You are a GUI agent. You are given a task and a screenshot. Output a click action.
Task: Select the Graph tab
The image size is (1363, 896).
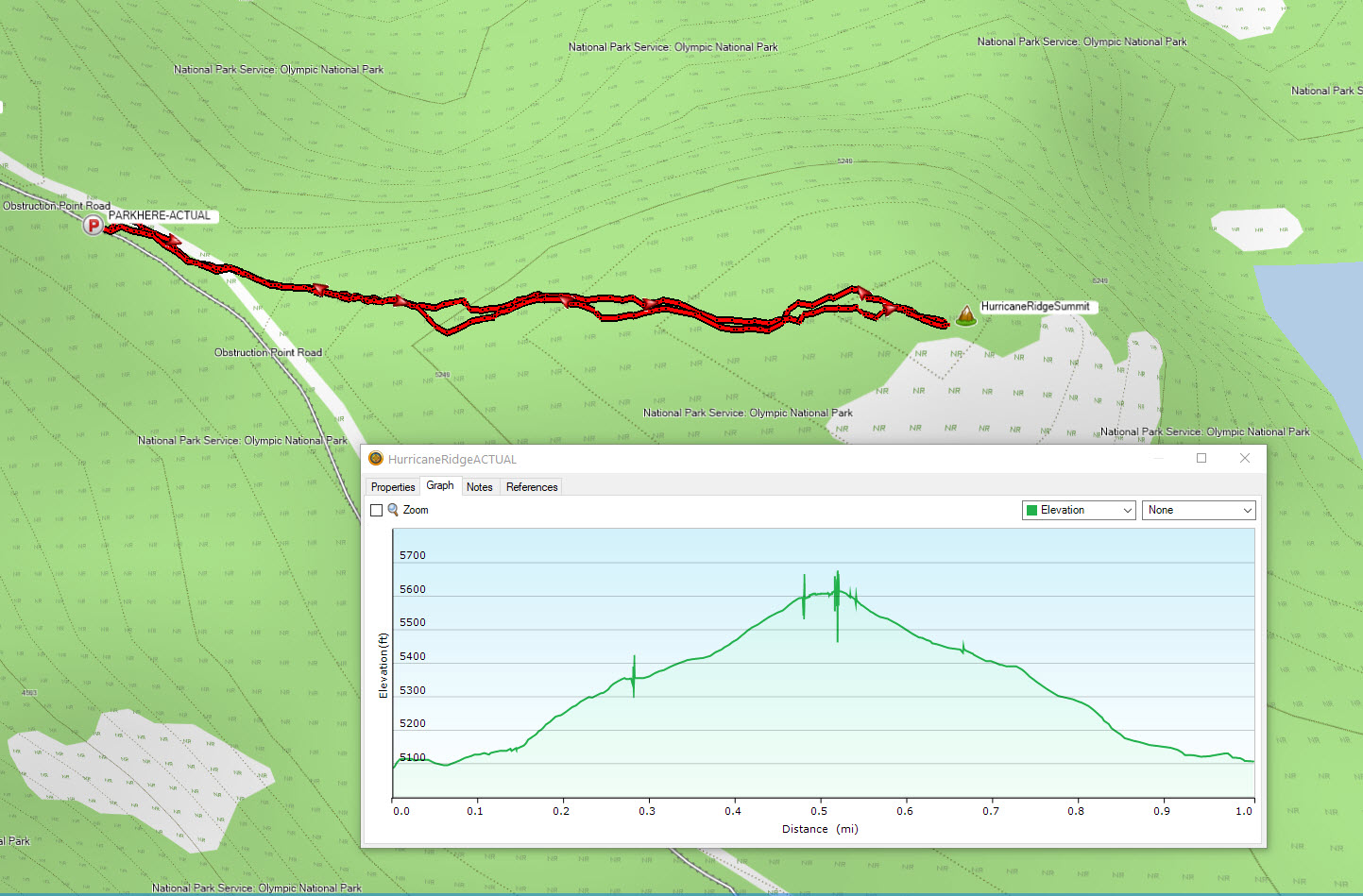coord(440,485)
